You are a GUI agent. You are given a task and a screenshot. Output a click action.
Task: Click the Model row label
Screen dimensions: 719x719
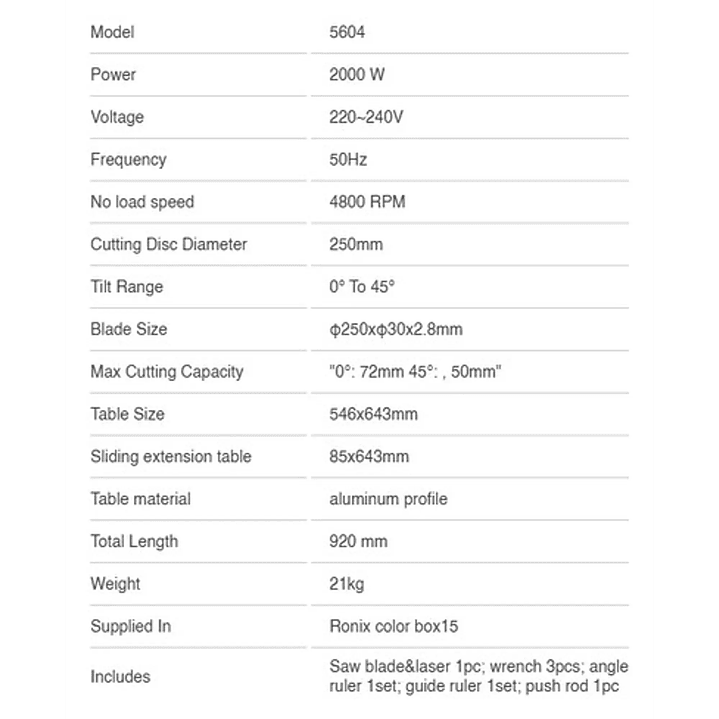coord(112,32)
